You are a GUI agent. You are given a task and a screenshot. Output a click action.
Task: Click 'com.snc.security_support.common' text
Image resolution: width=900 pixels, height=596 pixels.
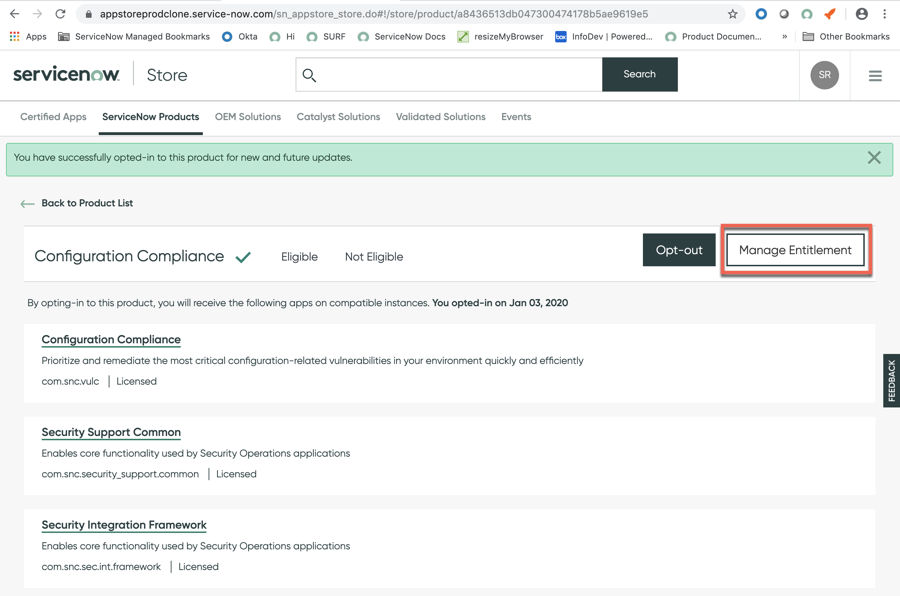click(120, 474)
